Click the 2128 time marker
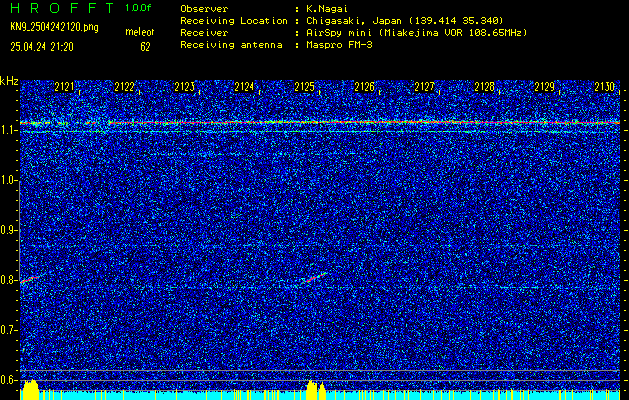 pos(484,87)
